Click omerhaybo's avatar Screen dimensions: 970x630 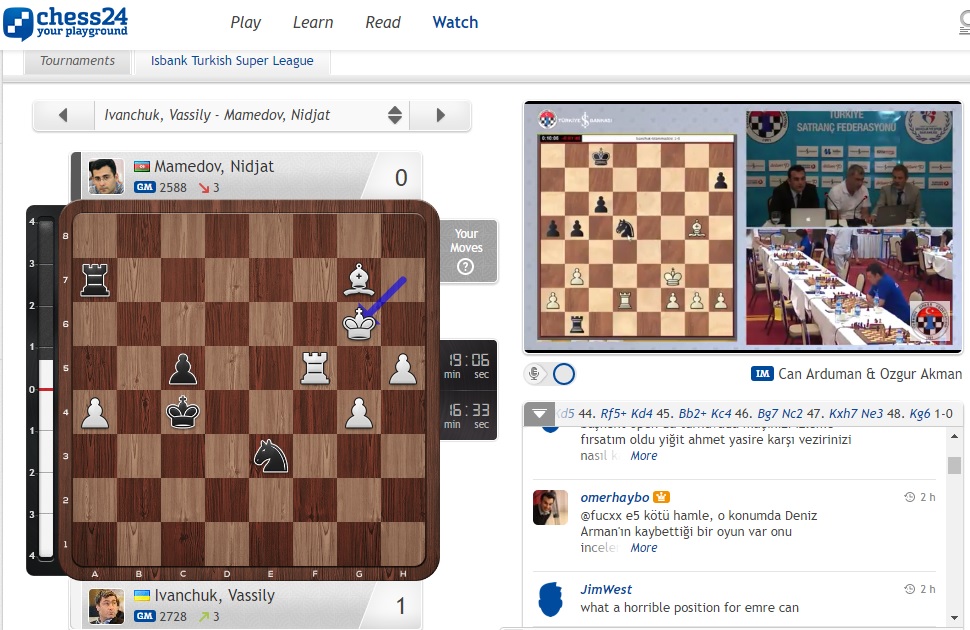coord(550,507)
